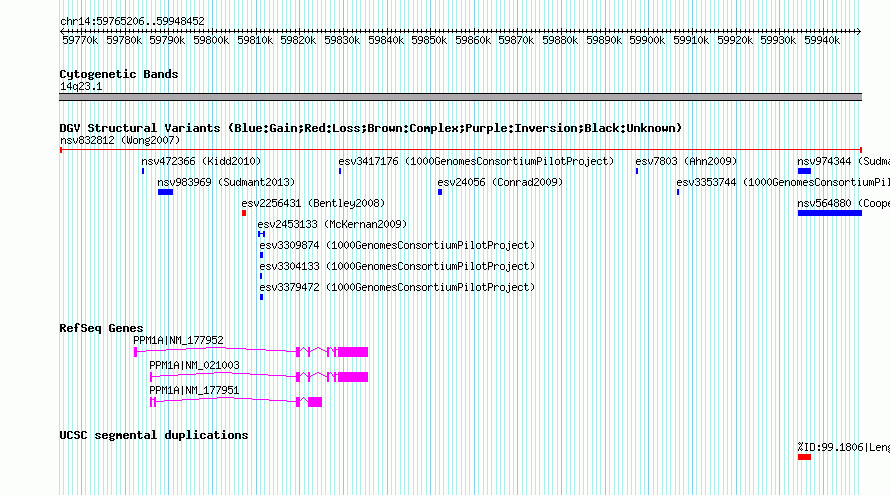Open gene PPM1A|NM_021003 label

[194, 365]
